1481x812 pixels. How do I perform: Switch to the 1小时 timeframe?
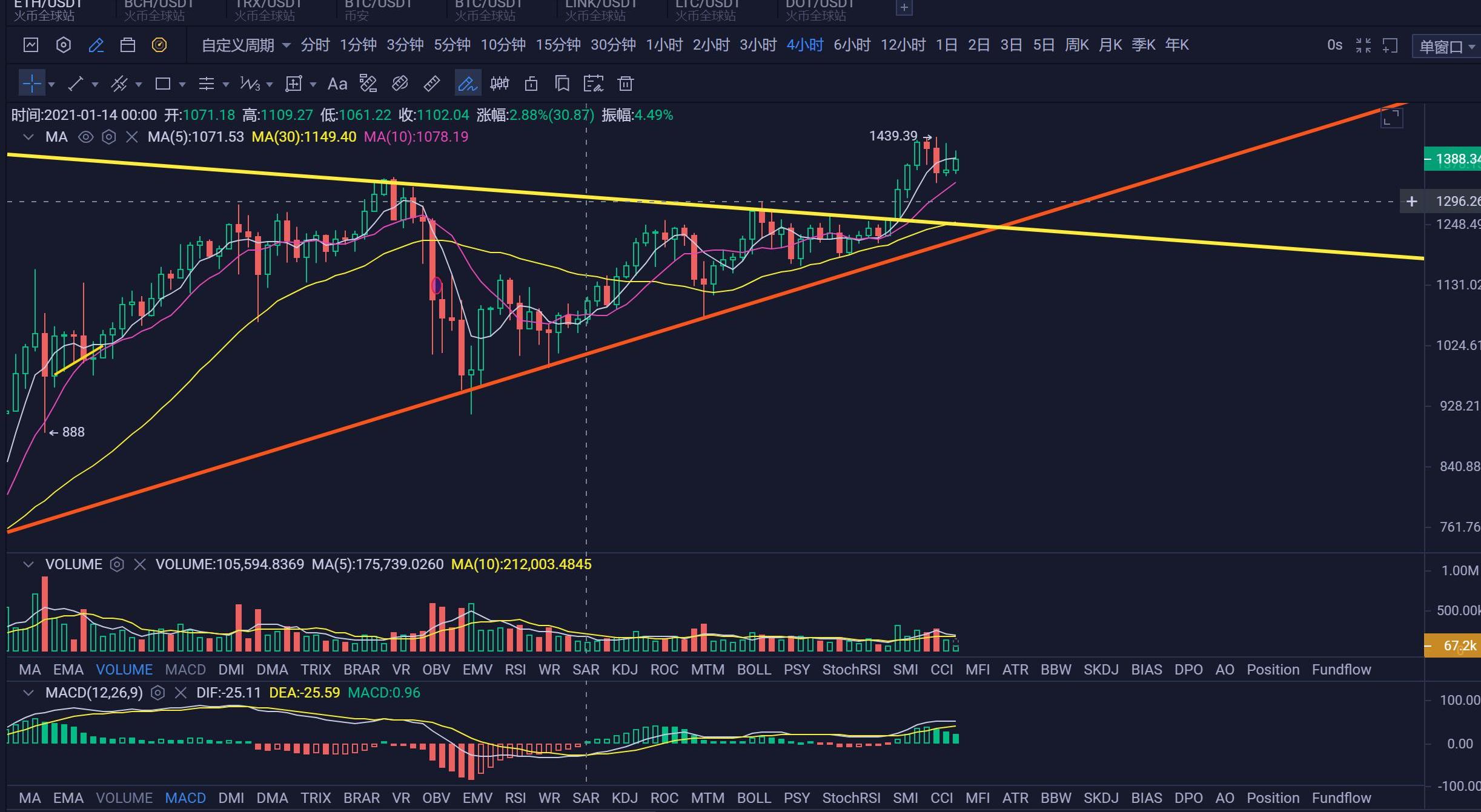[x=664, y=45]
